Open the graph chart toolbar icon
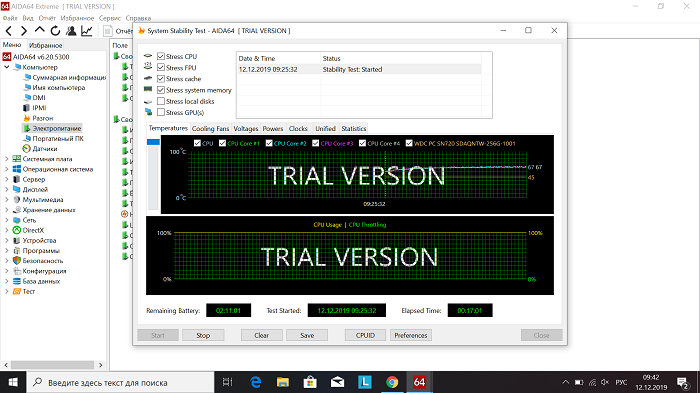The image size is (700, 393). pos(87,31)
